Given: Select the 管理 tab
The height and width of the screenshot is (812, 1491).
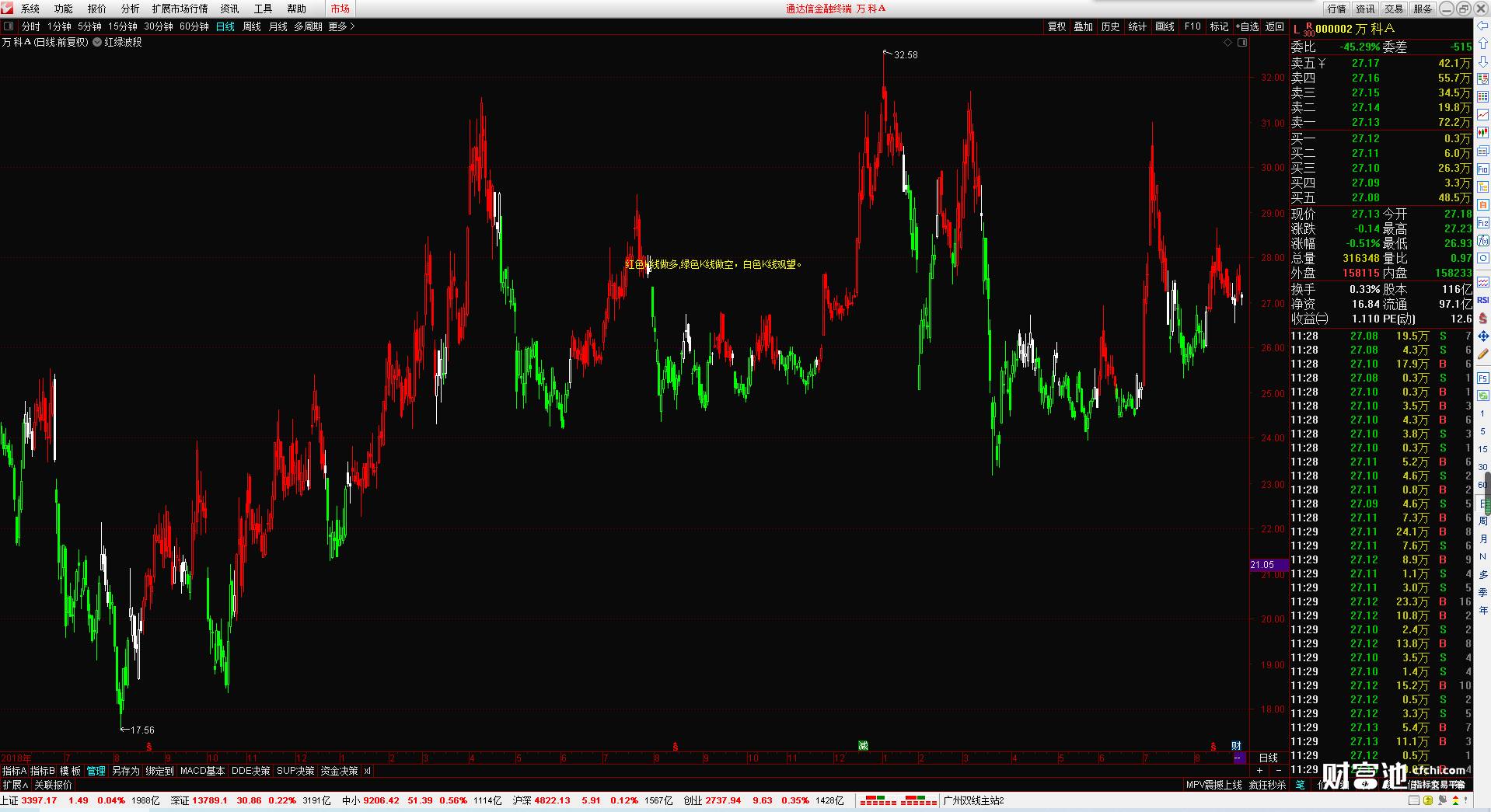Looking at the screenshot, I should click(x=96, y=771).
